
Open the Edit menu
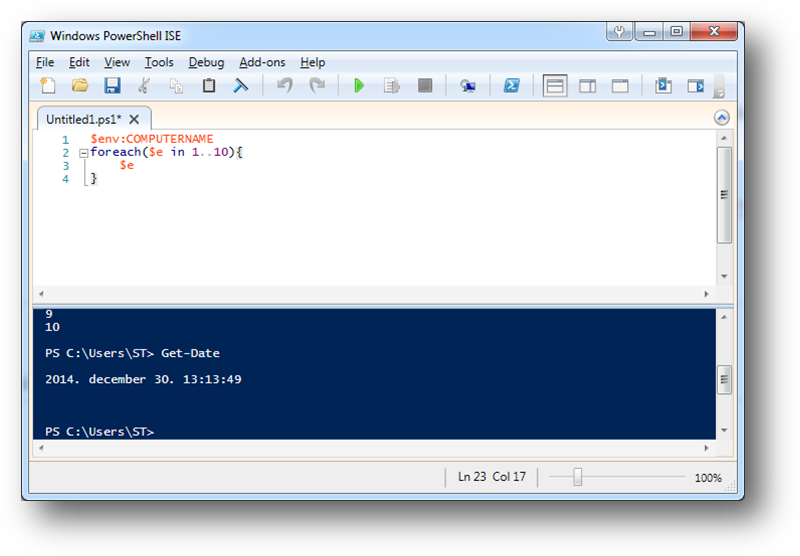[79, 62]
